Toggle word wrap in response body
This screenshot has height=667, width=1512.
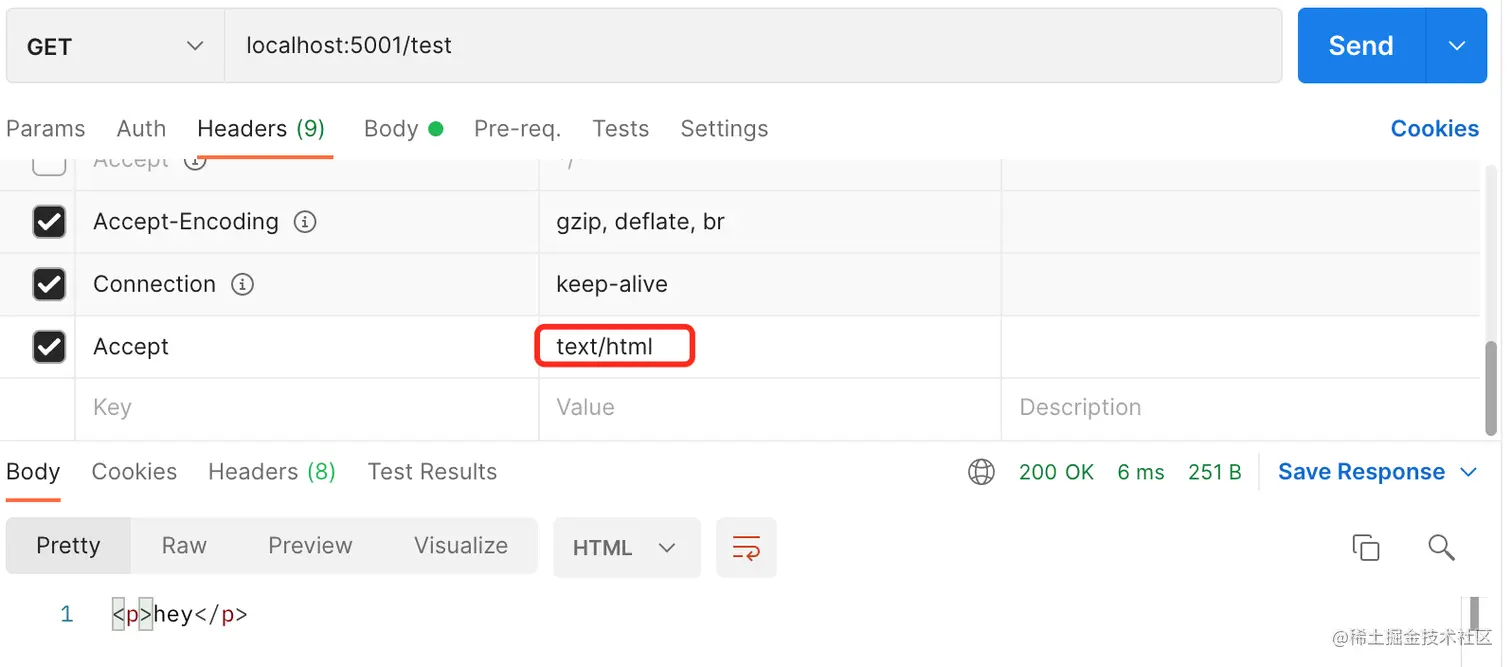[746, 547]
